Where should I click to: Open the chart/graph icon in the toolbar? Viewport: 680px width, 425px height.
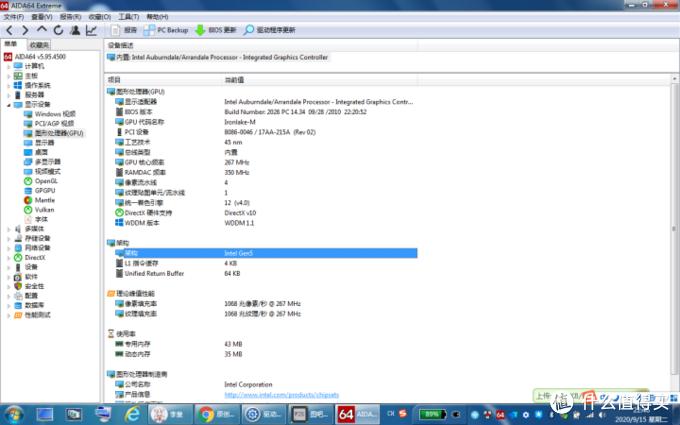pyautogui.click(x=91, y=30)
